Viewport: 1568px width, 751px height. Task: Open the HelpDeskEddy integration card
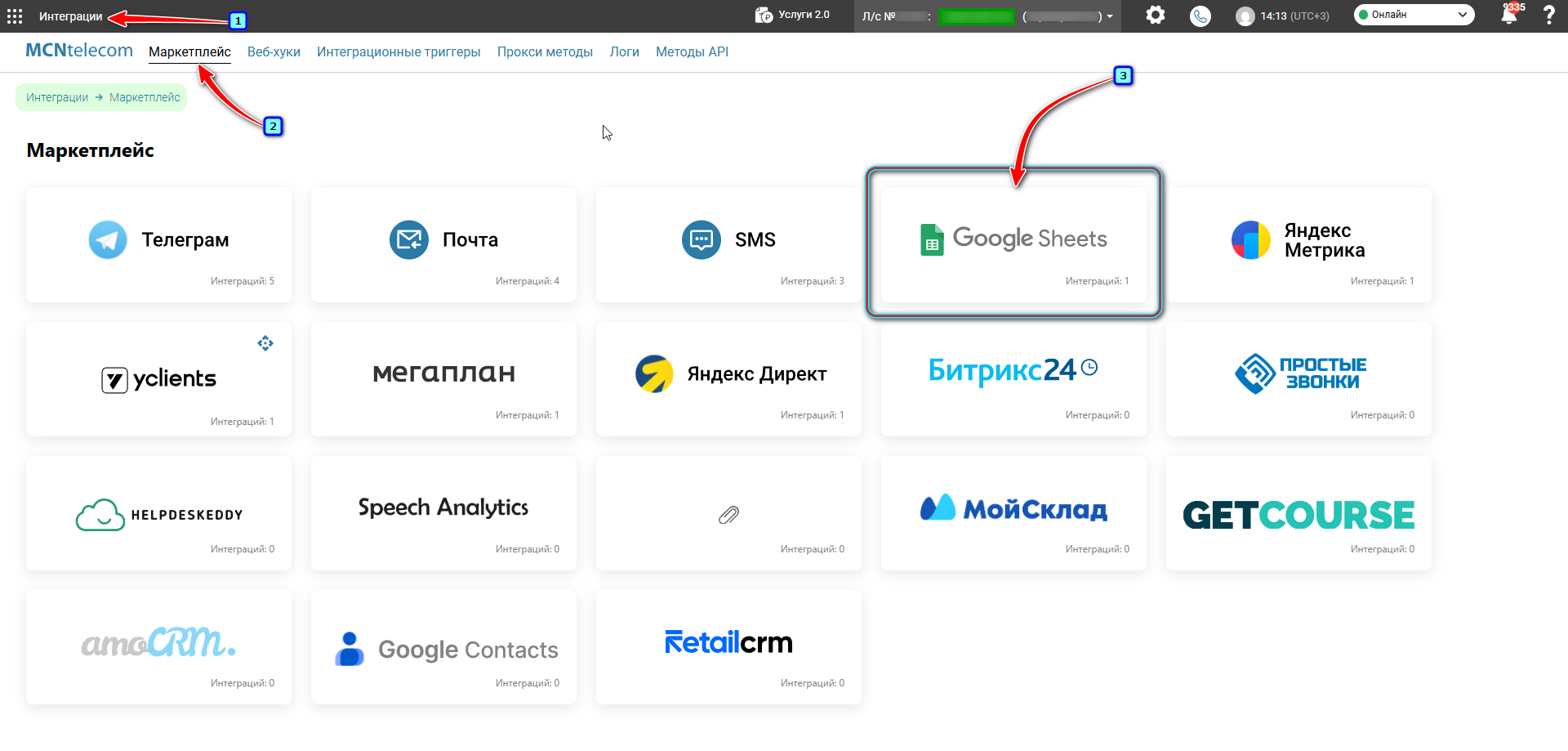coord(158,513)
